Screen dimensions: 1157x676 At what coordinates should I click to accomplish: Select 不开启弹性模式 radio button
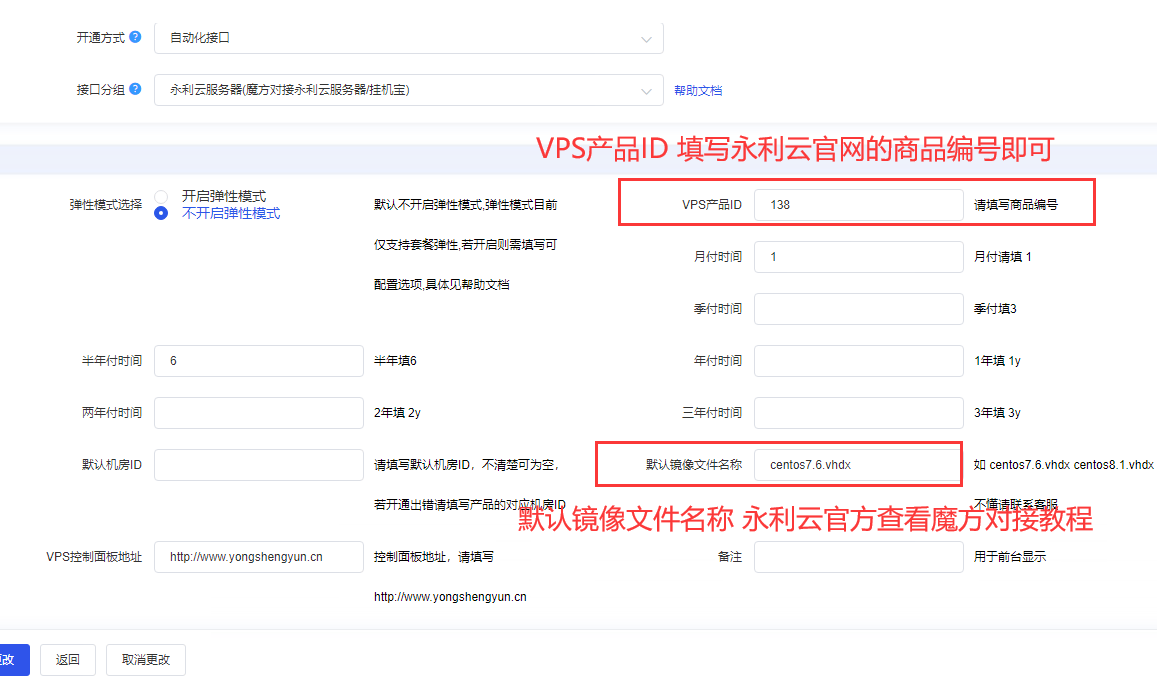tap(161, 213)
